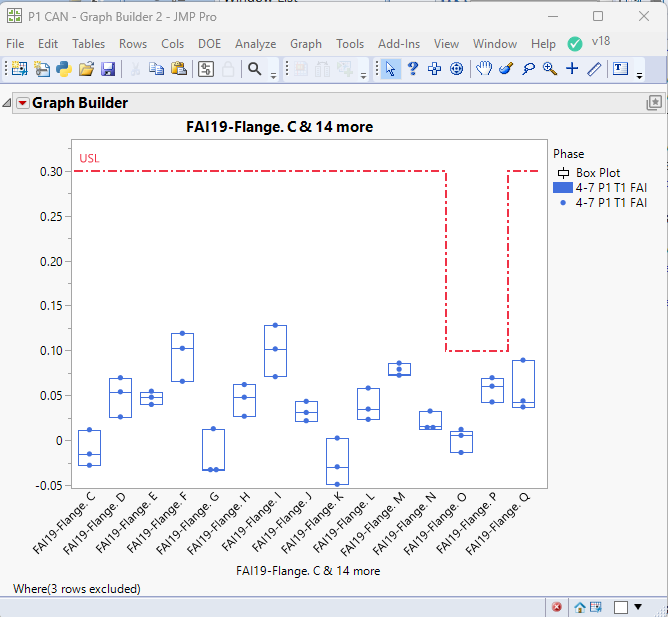Select the Brush tool
The height and width of the screenshot is (617, 668).
pyautogui.click(x=506, y=69)
